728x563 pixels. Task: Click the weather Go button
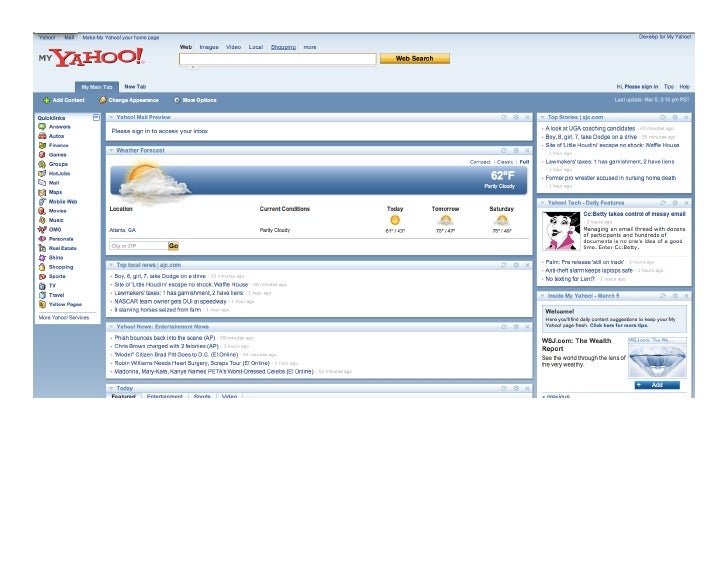(x=173, y=246)
